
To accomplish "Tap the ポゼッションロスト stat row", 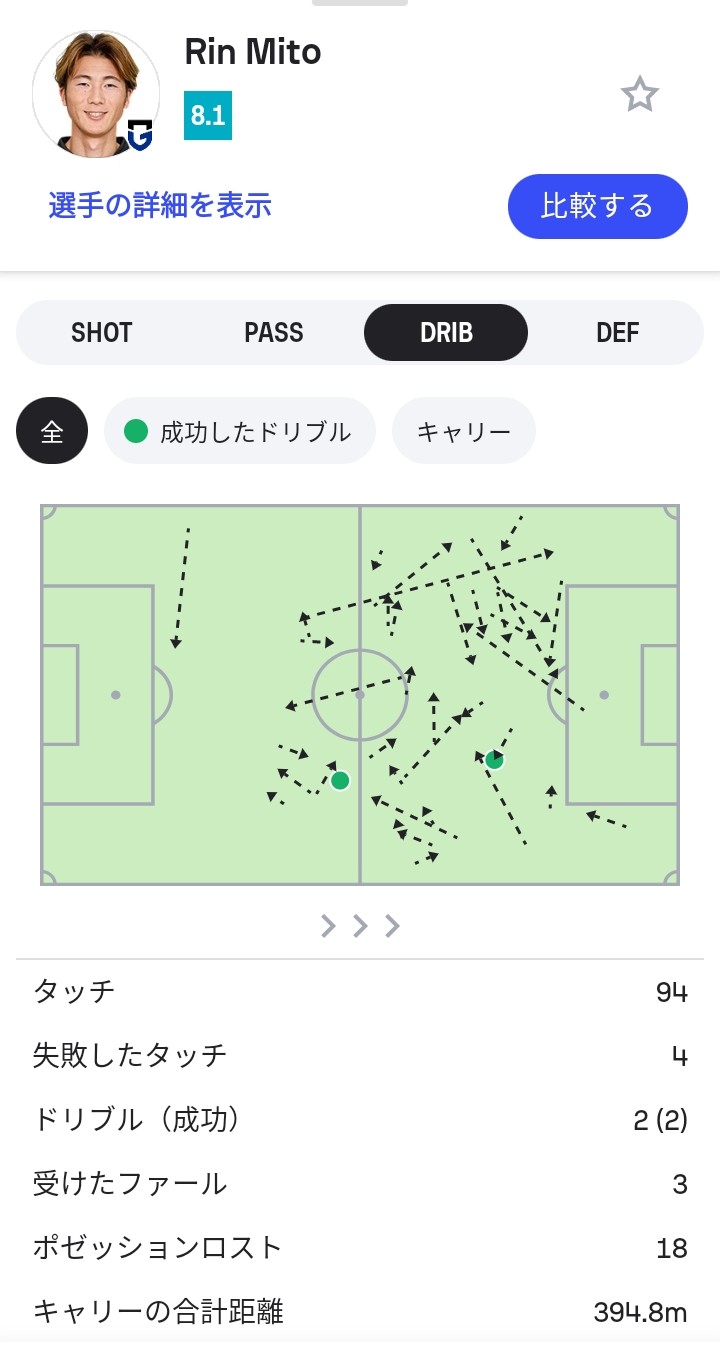I will (360, 1248).
